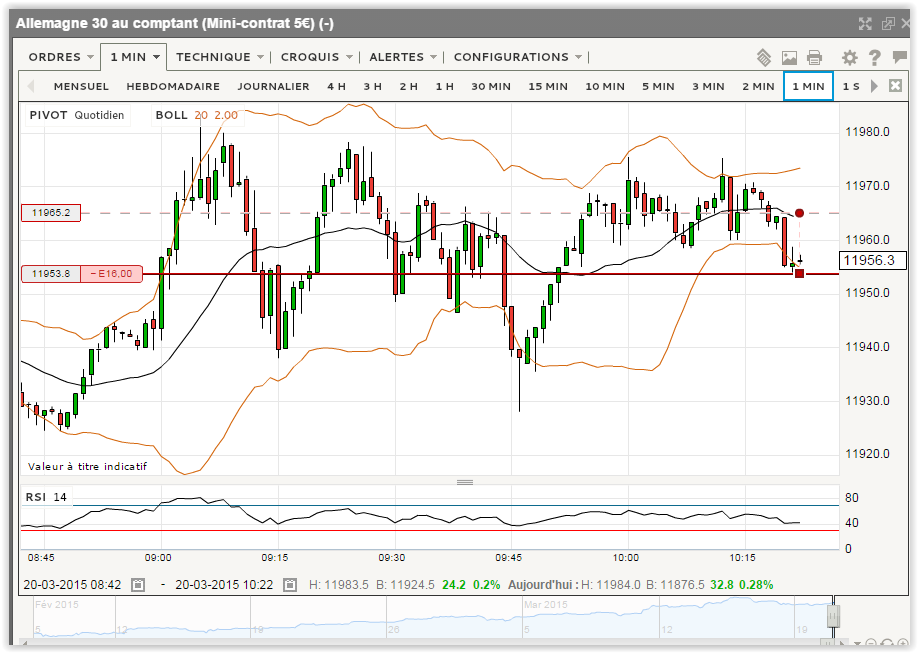Click the stacked sheets icon in the toolbar
918x653 pixels.
pyautogui.click(x=763, y=57)
